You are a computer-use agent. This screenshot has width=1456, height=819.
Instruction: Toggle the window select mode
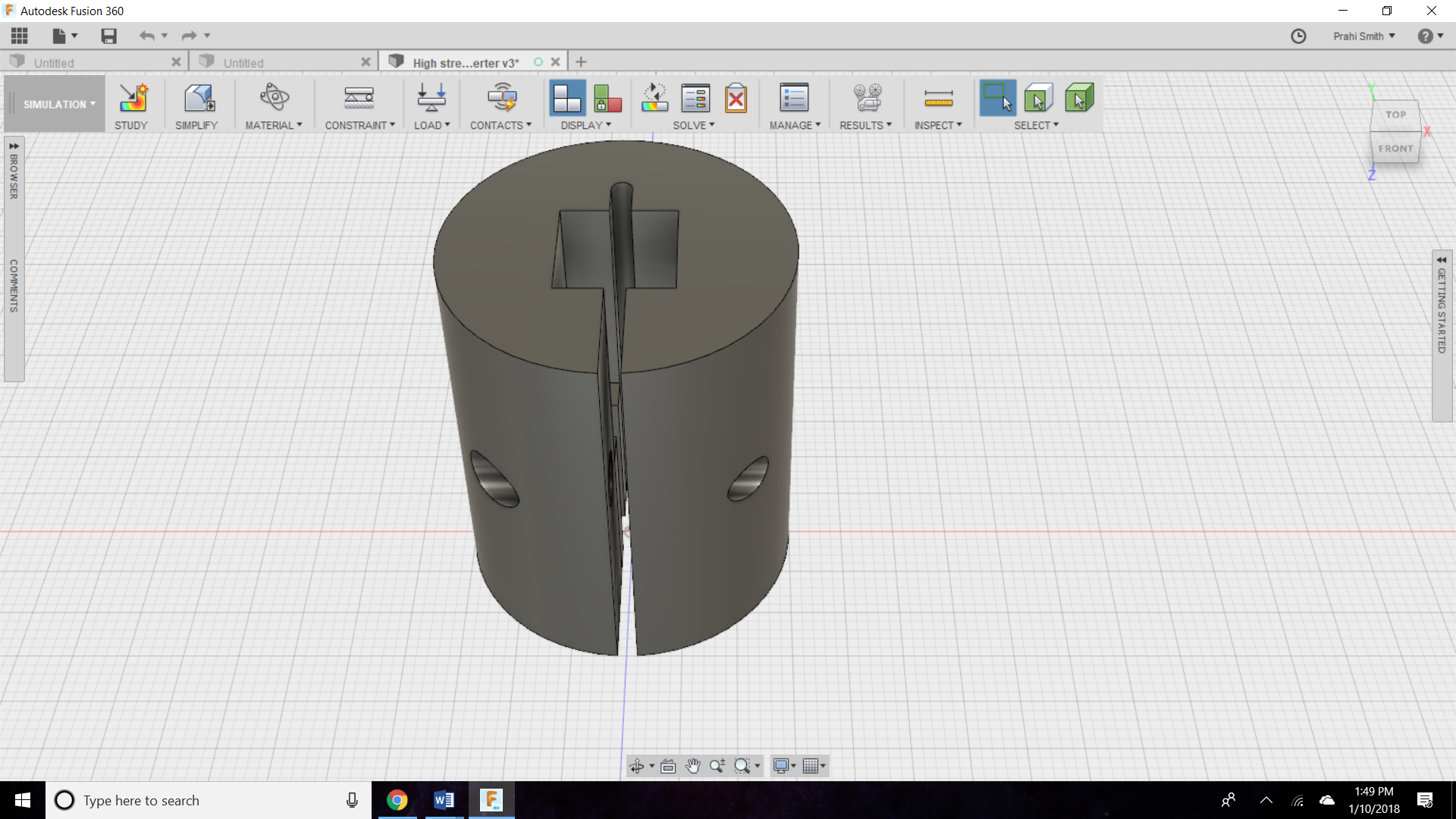tap(998, 99)
